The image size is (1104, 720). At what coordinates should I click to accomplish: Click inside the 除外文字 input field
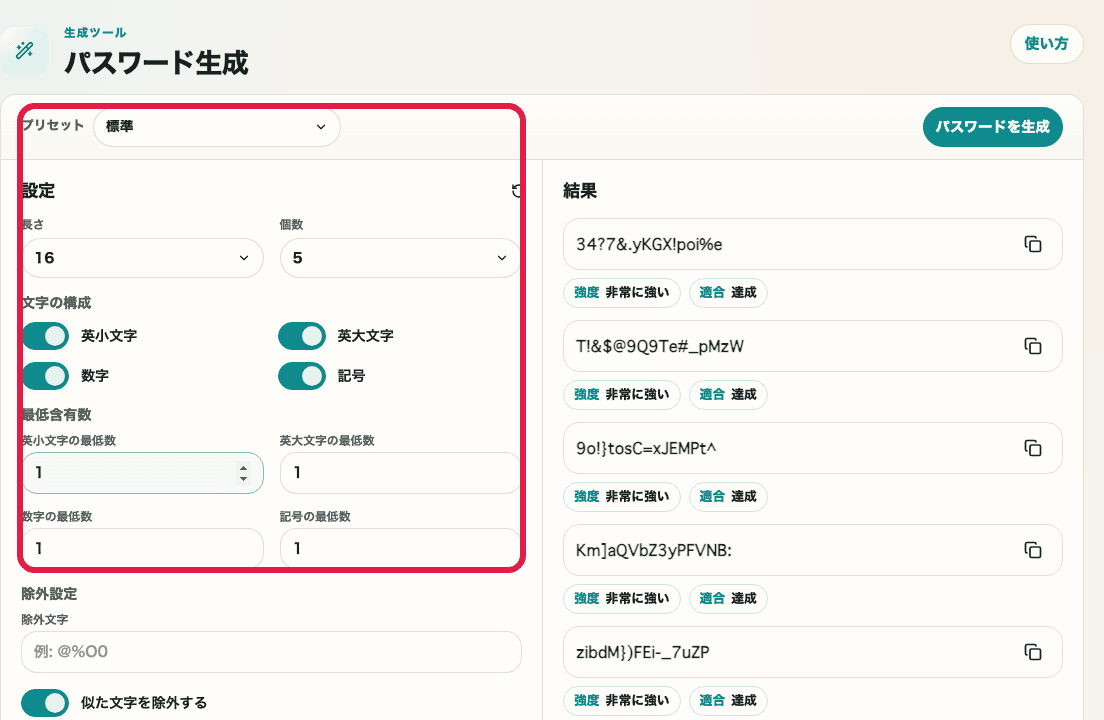pyautogui.click(x=270, y=652)
